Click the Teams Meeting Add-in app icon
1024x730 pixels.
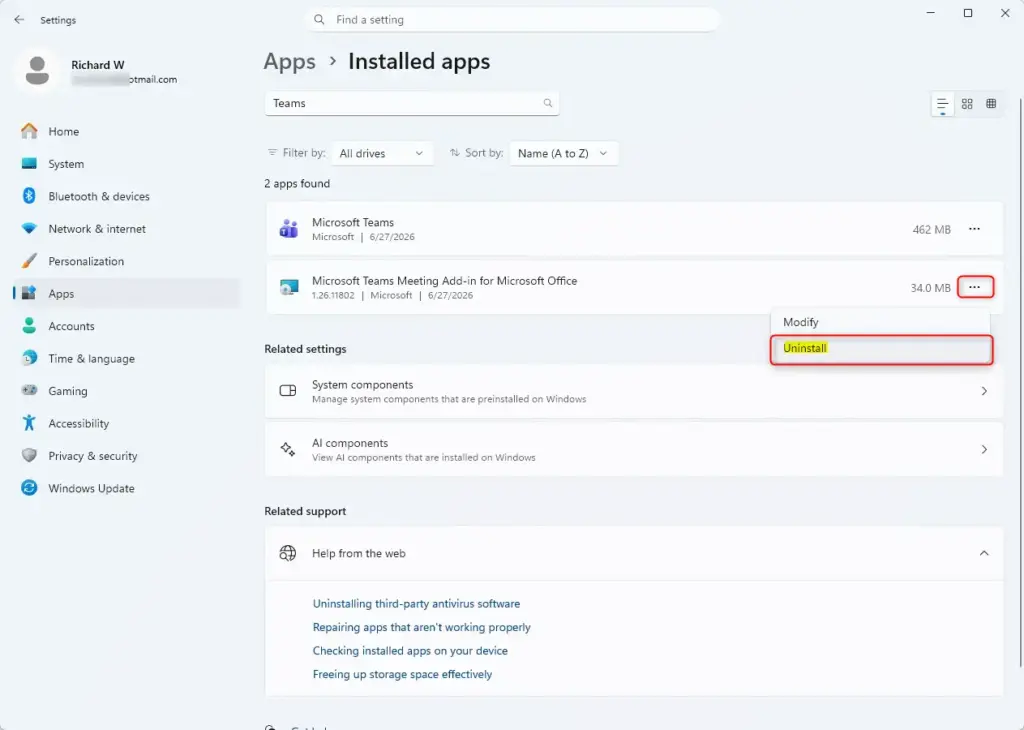(289, 287)
